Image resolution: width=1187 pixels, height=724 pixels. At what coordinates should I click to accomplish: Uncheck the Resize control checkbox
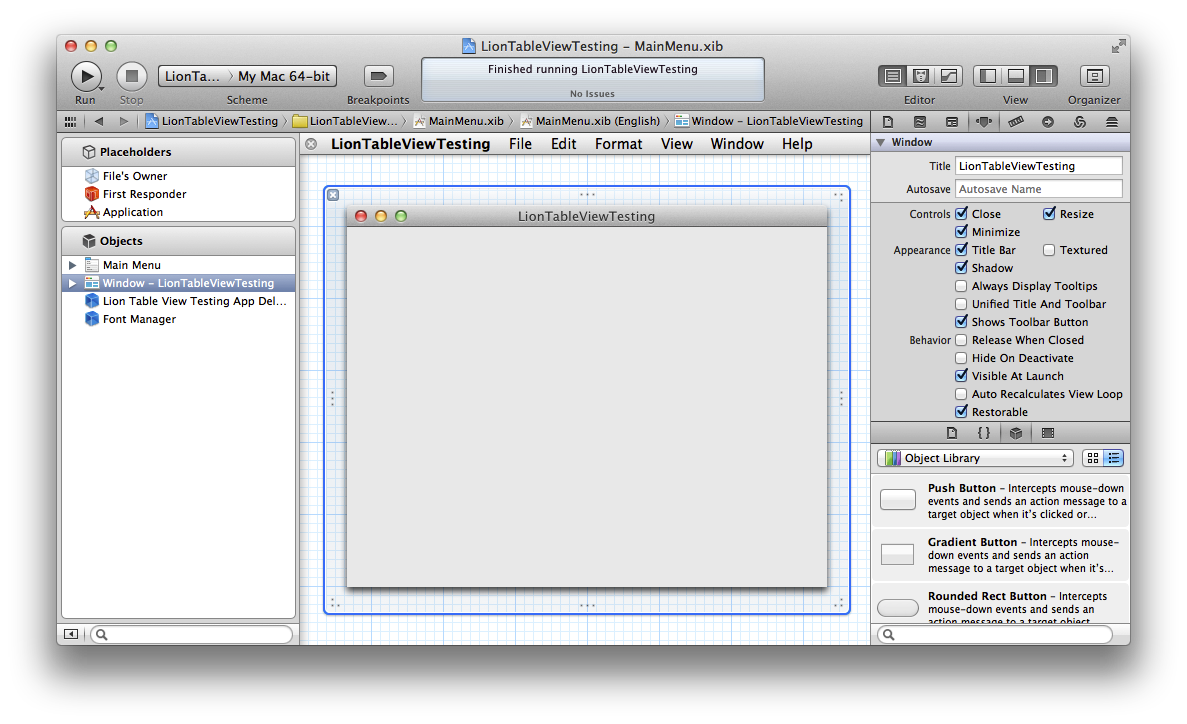(1049, 214)
